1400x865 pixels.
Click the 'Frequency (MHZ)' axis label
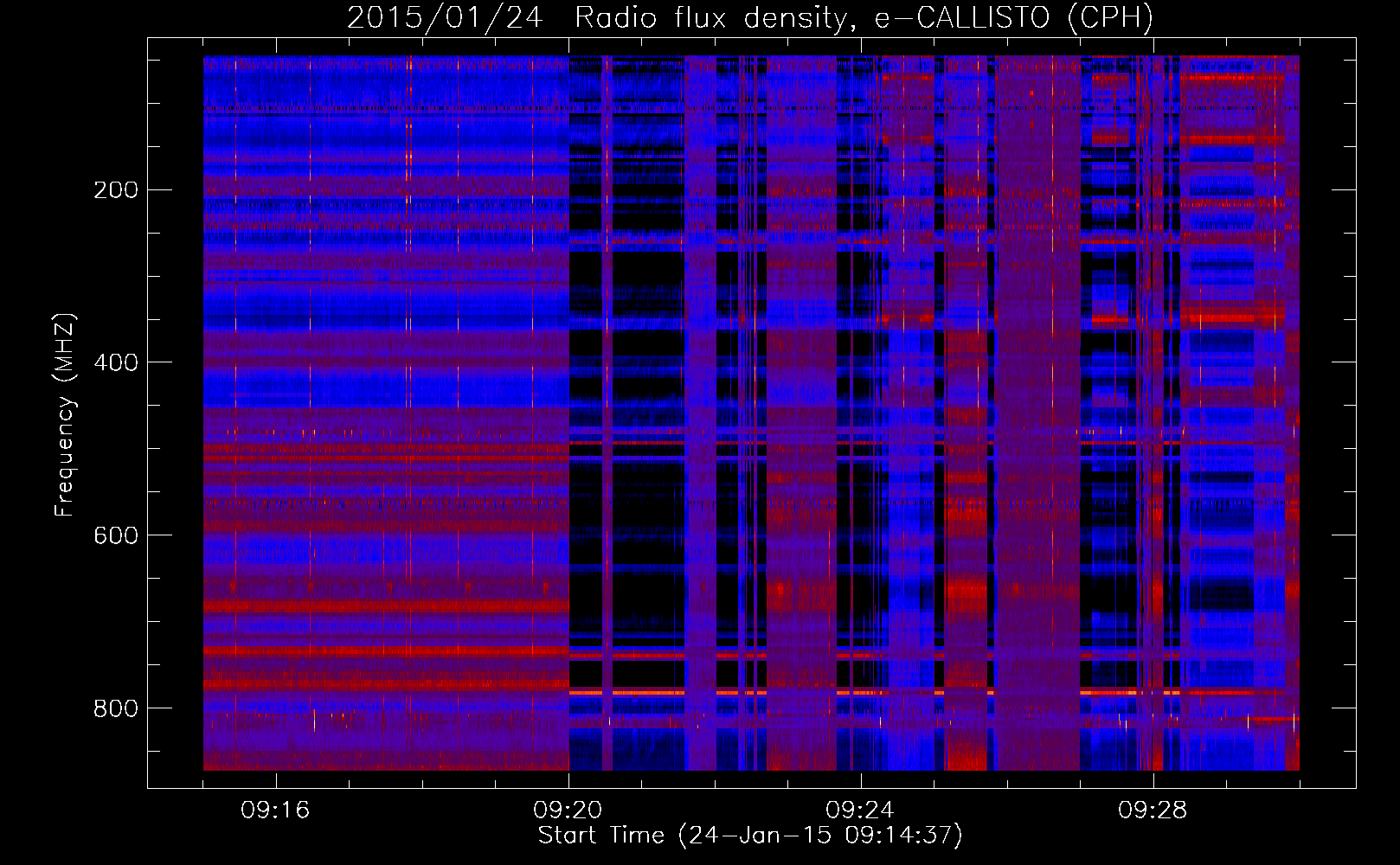(65, 414)
